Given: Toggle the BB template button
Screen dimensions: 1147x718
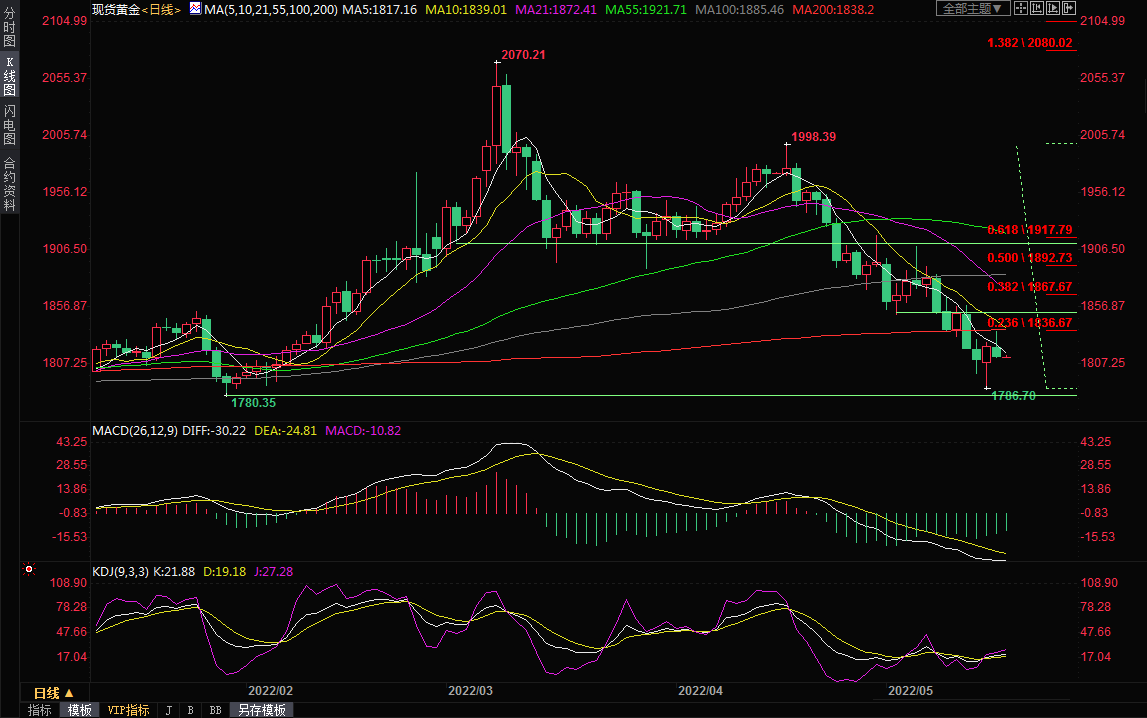Looking at the screenshot, I should click(215, 710).
